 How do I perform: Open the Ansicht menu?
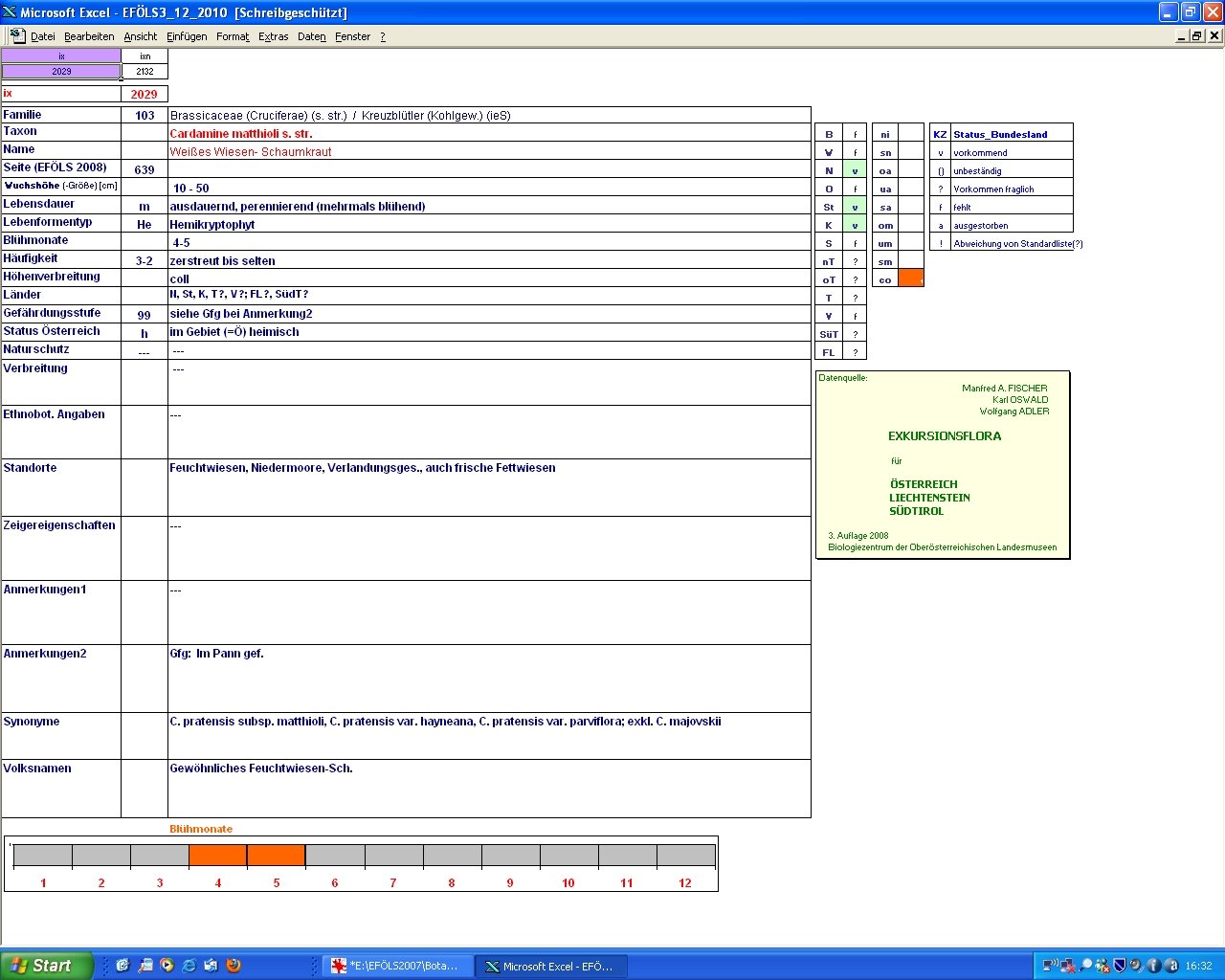[x=140, y=36]
